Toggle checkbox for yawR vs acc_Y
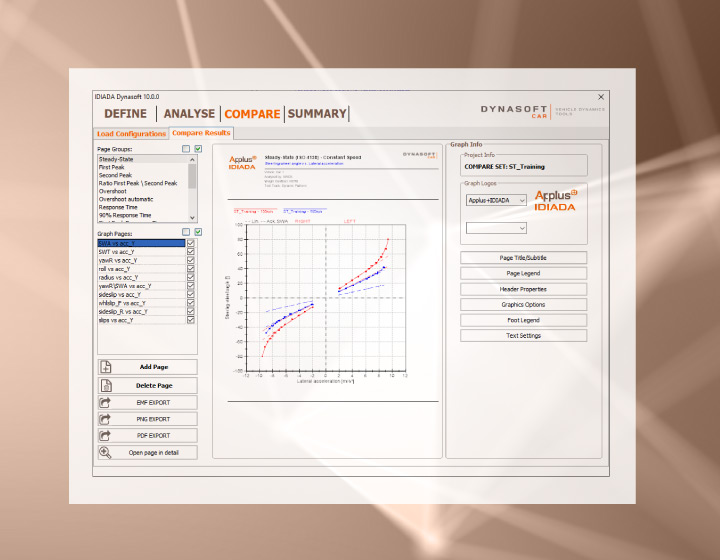Screen dimensions: 720x560 coord(191,260)
